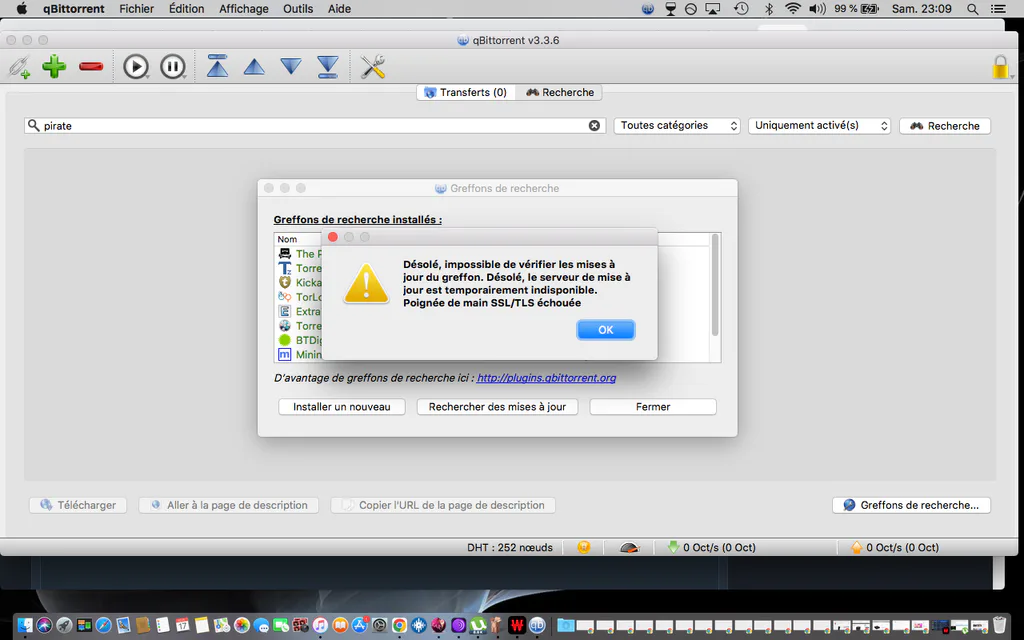Expand the Uniquement activé(s) dropdown
The height and width of the screenshot is (640, 1024).
[x=820, y=125]
